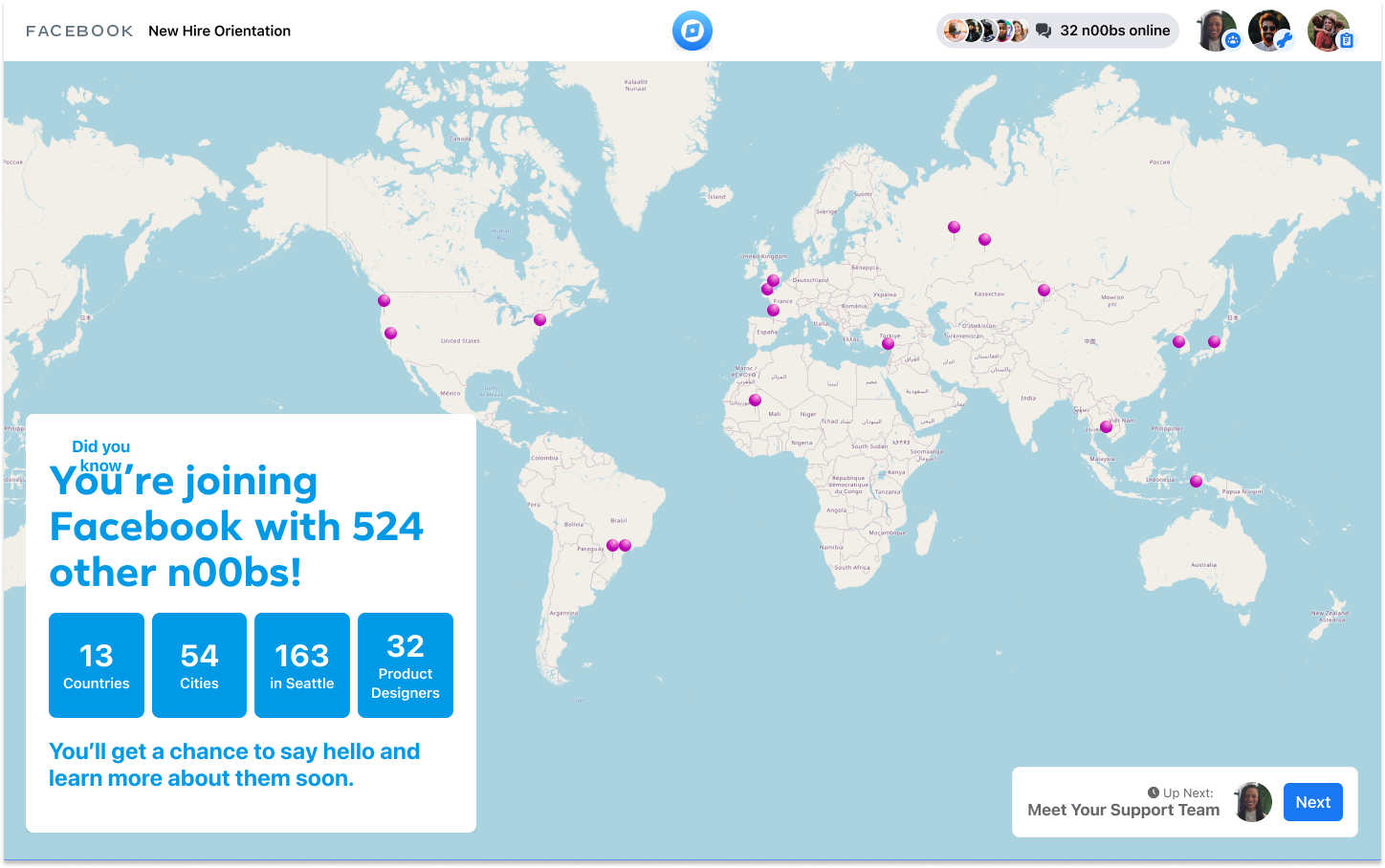Viewport: 1385px width, 868px height.
Task: Click the map pin over Indonesia
Action: pyautogui.click(x=1195, y=481)
